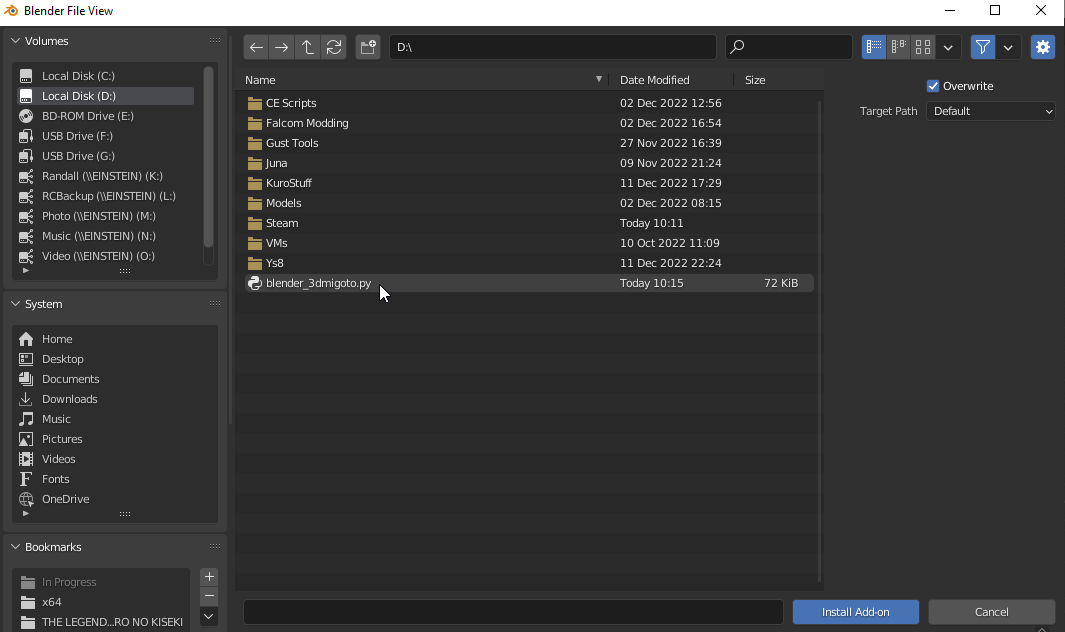The width and height of the screenshot is (1065, 632).
Task: Open filter settings dropdown arrow
Action: 1009,47
